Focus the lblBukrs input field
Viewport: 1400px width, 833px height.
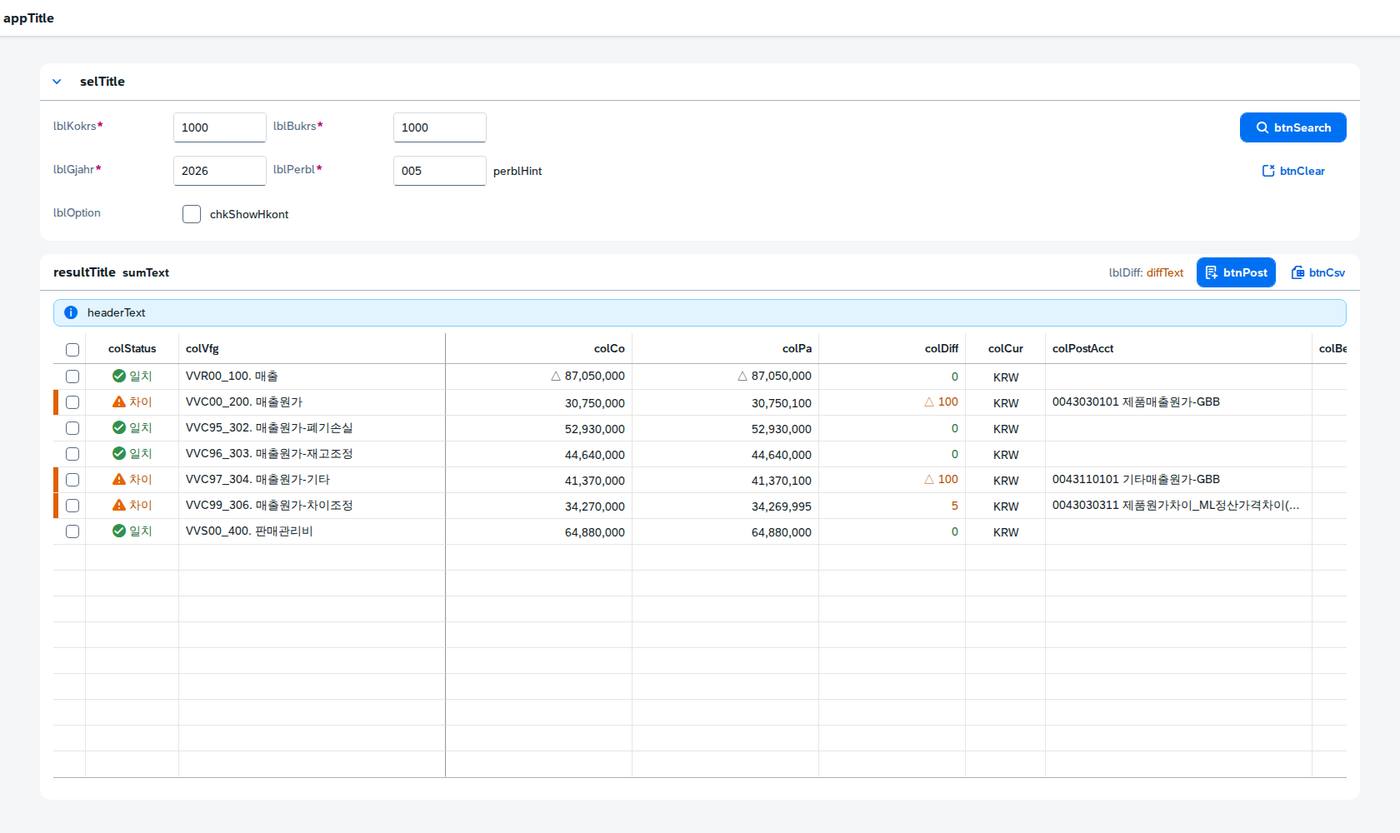click(x=440, y=127)
